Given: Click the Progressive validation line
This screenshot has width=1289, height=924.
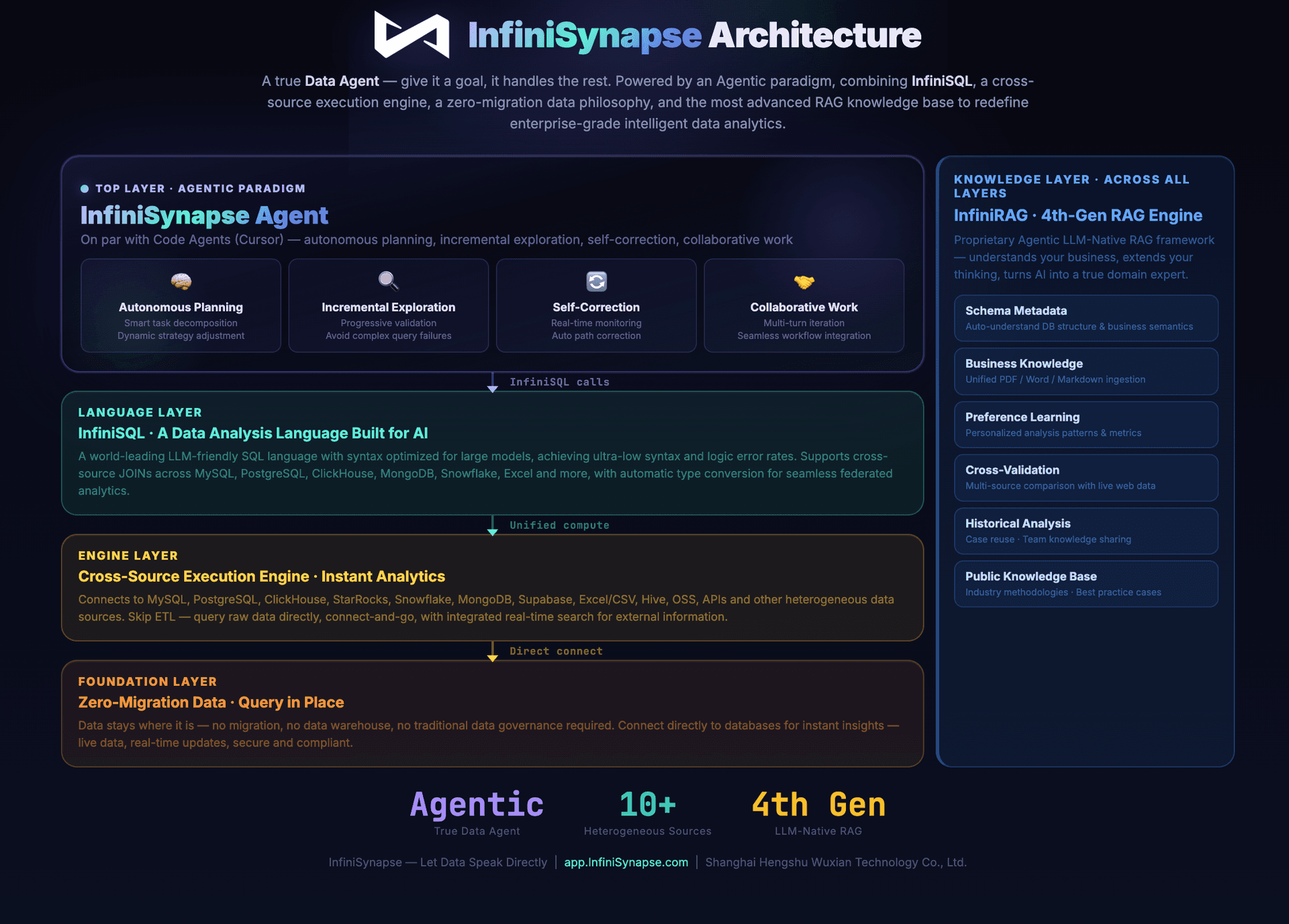Looking at the screenshot, I should 388,323.
